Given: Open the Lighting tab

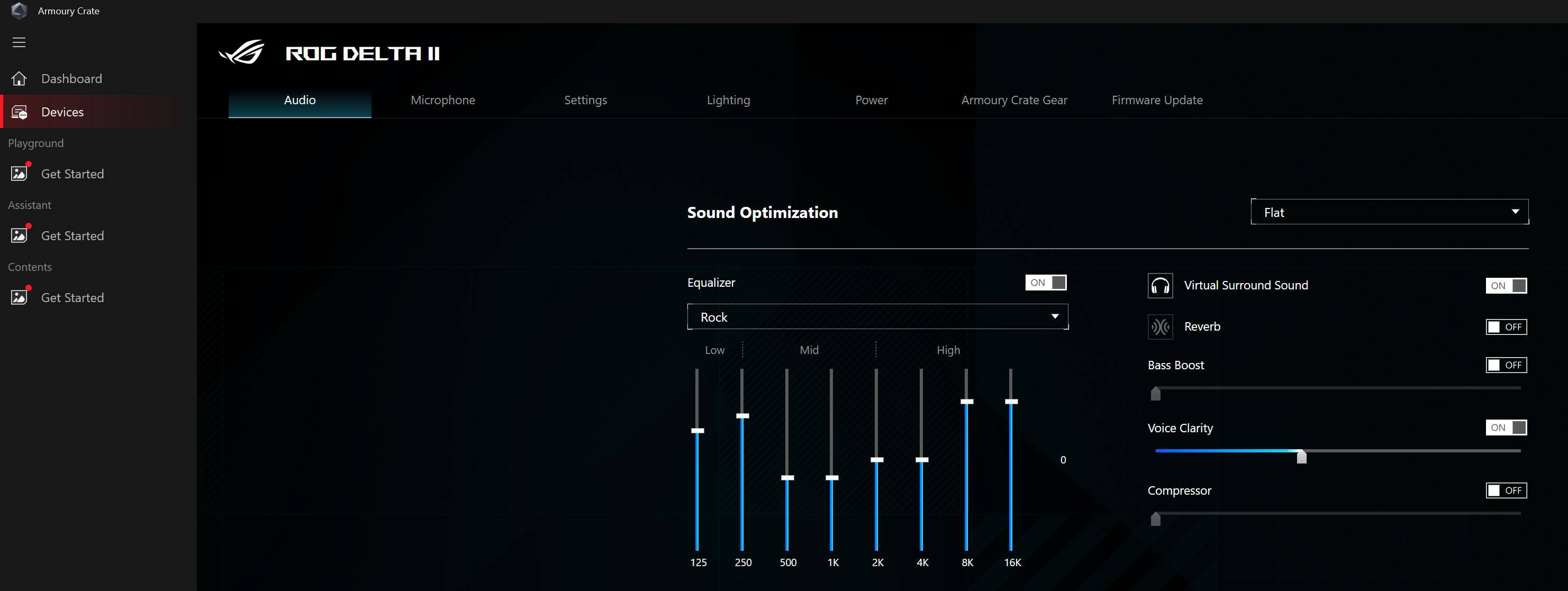Looking at the screenshot, I should [x=728, y=100].
